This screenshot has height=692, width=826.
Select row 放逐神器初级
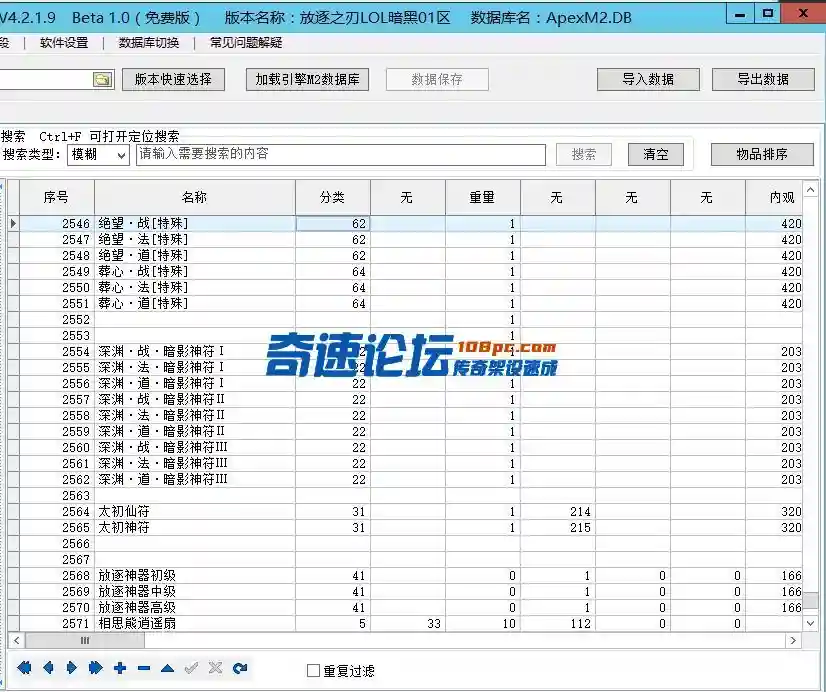pos(406,576)
